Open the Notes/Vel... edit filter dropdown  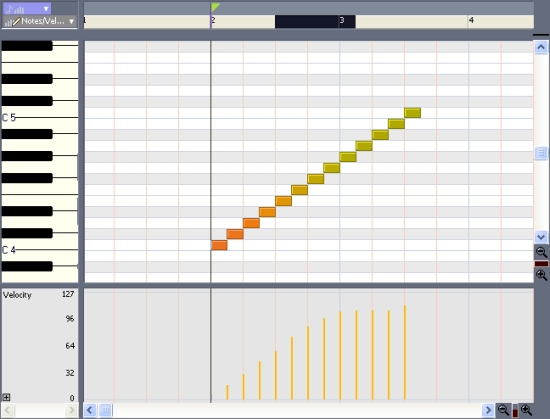40,21
